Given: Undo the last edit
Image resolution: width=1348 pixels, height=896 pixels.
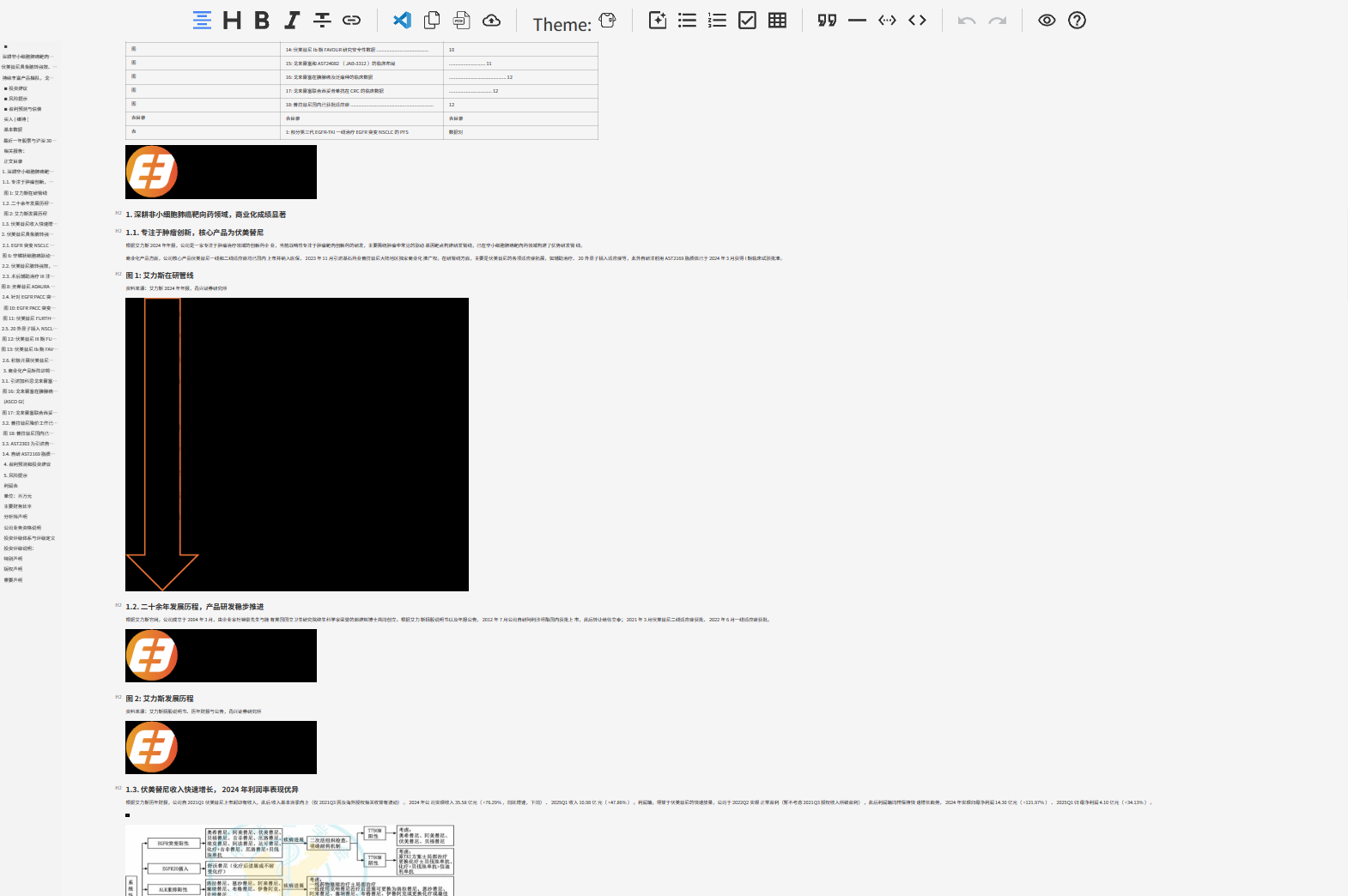Looking at the screenshot, I should tap(967, 21).
